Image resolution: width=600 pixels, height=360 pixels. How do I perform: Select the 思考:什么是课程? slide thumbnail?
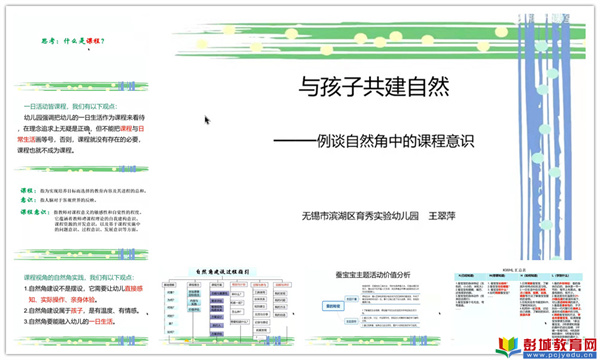coord(81,49)
